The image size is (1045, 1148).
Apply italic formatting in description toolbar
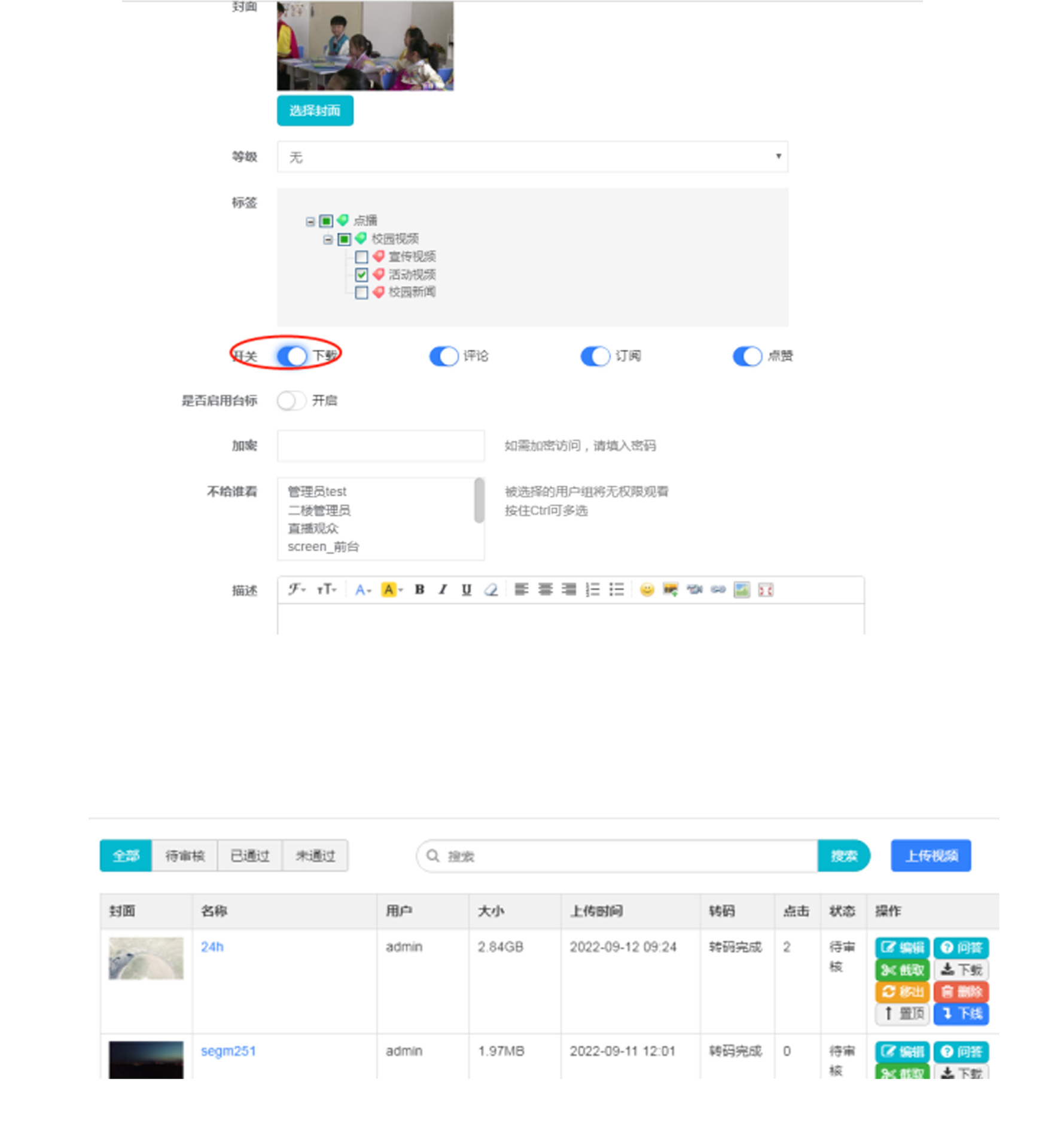pos(443,590)
